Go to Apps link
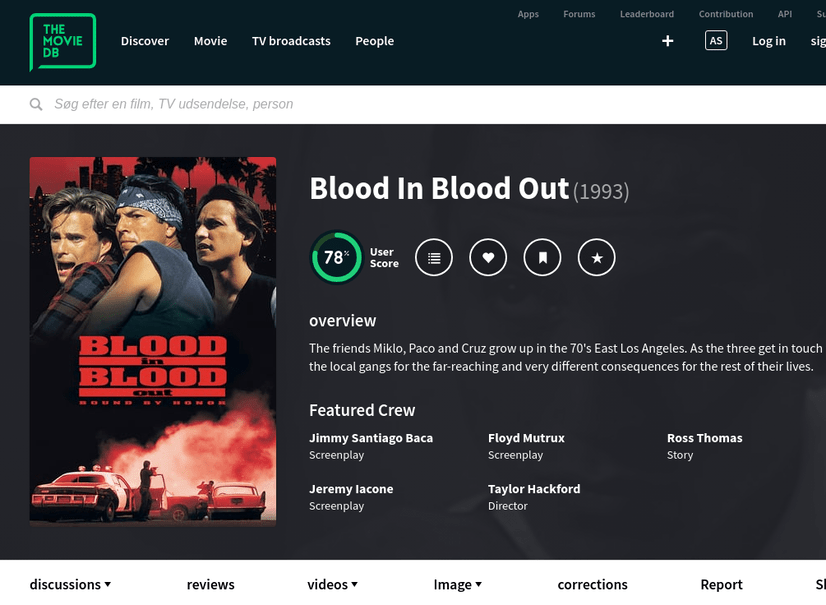This screenshot has height=605, width=826. tap(528, 14)
